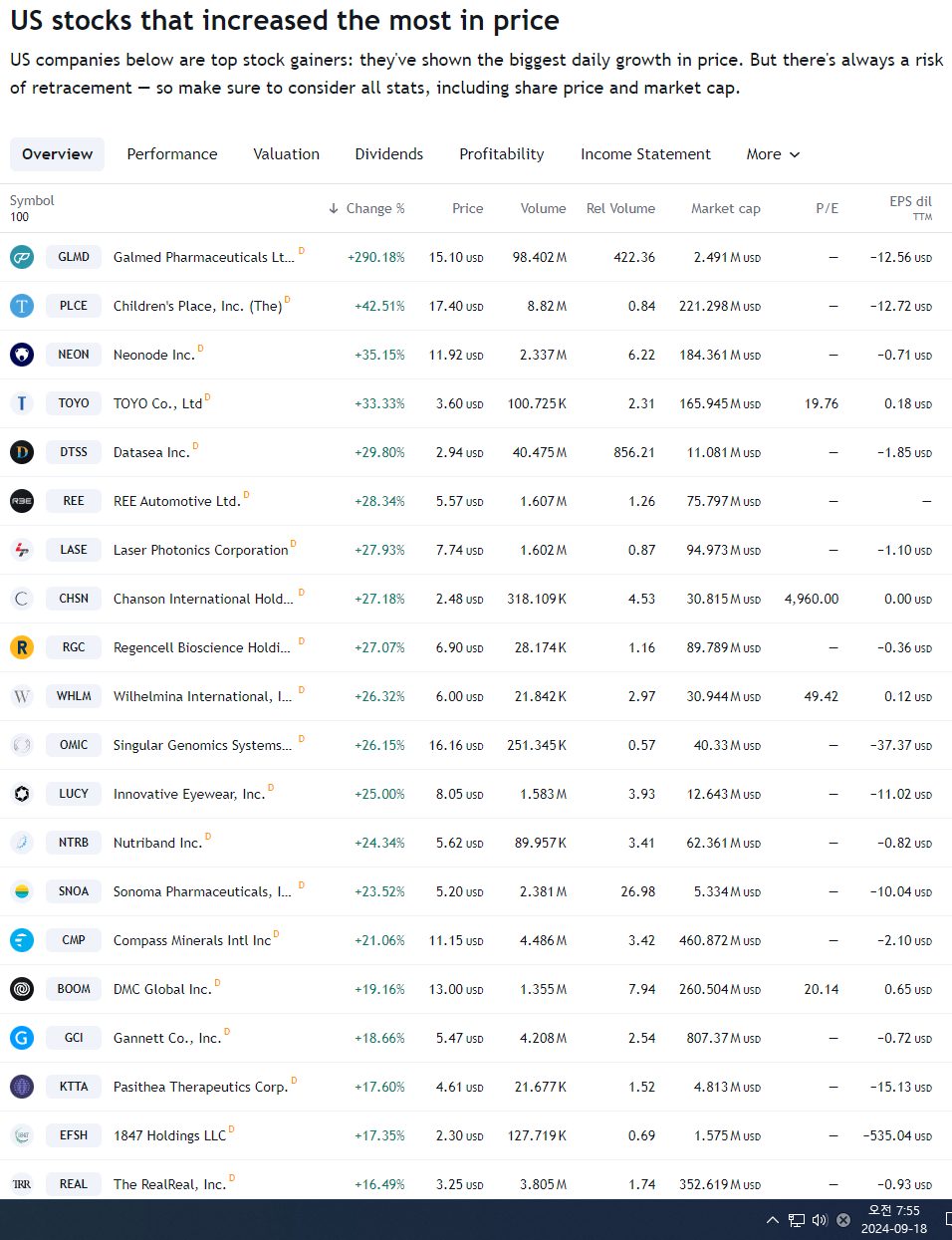Click the Wilhelmina International logo icon
The image size is (952, 1240).
point(22,696)
